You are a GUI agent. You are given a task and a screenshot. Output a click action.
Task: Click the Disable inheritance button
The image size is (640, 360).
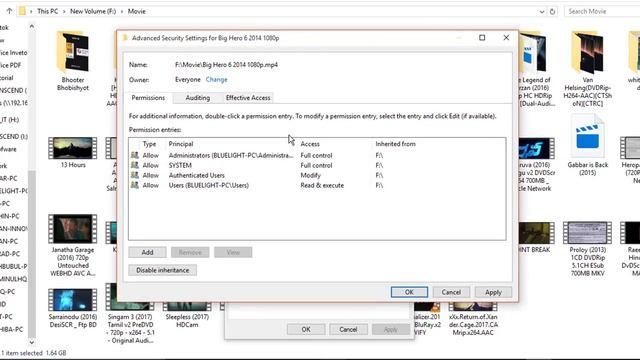click(162, 270)
